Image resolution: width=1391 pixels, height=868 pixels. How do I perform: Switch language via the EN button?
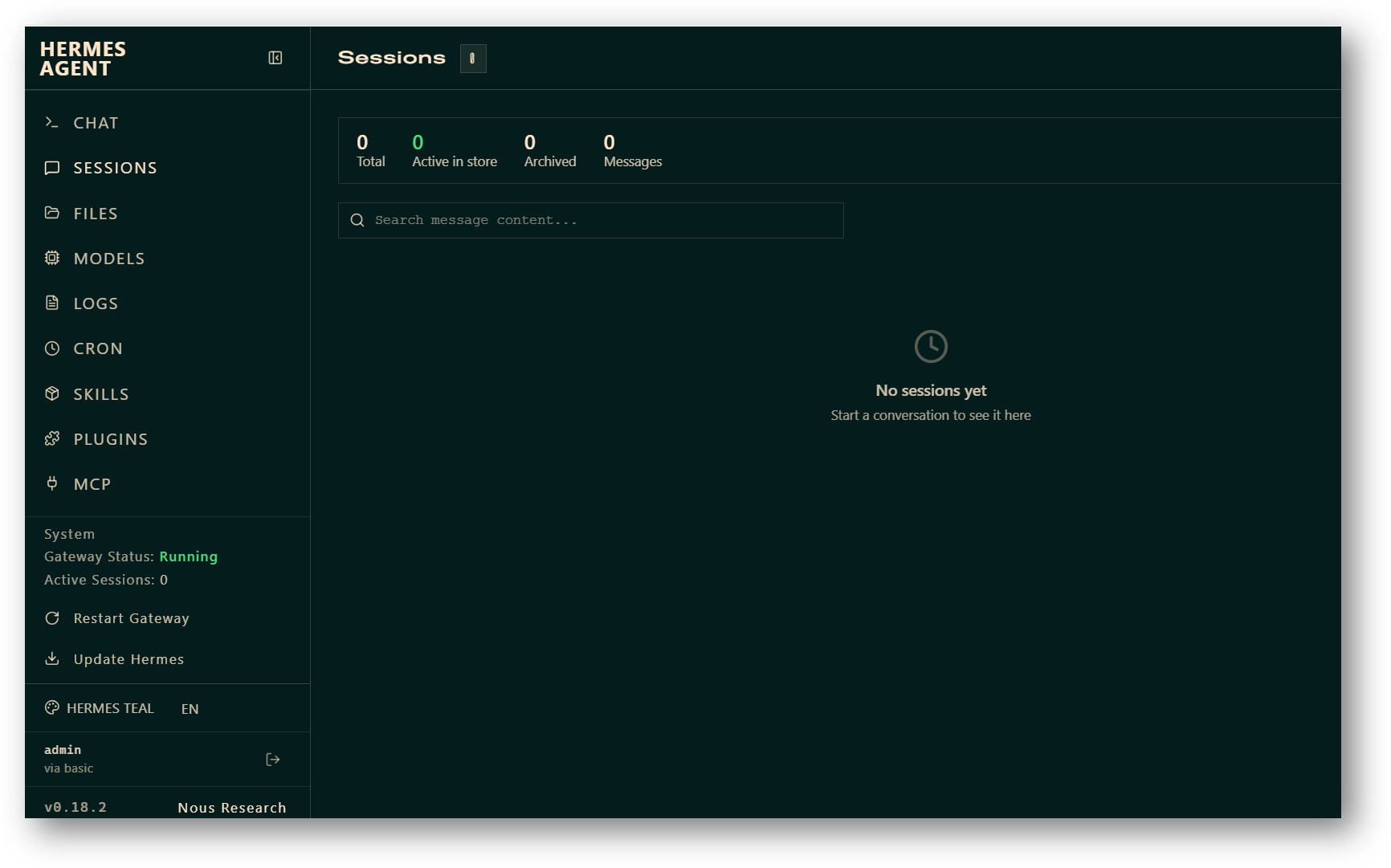(x=190, y=709)
